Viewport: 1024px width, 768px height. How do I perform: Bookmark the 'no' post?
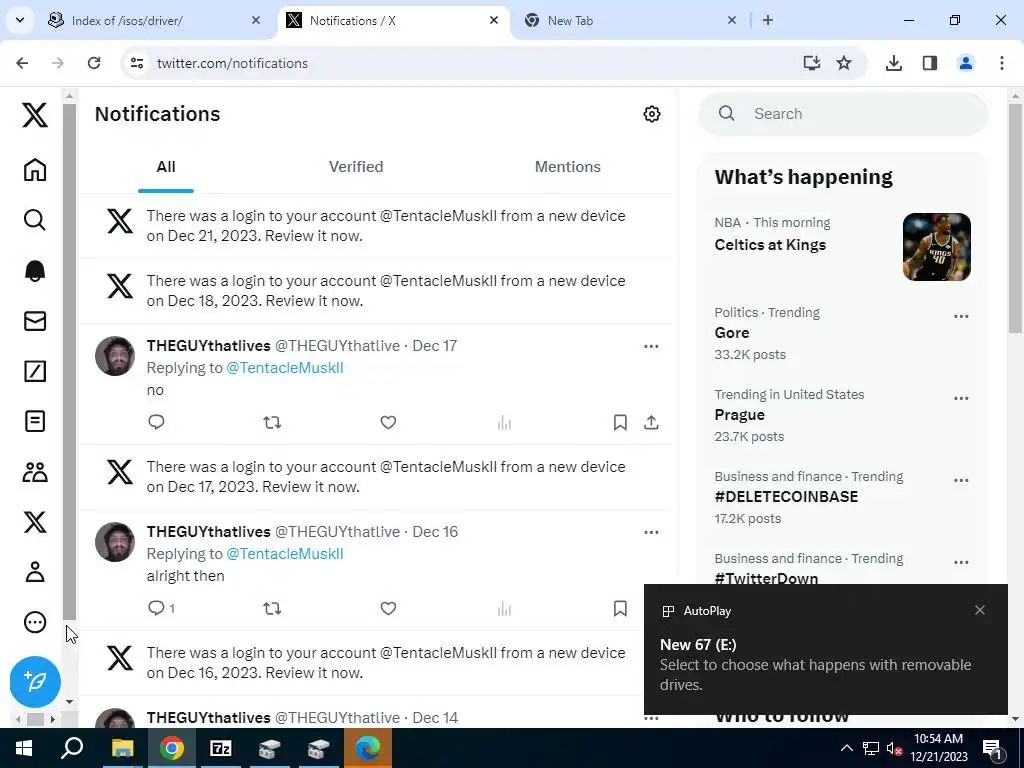click(620, 423)
